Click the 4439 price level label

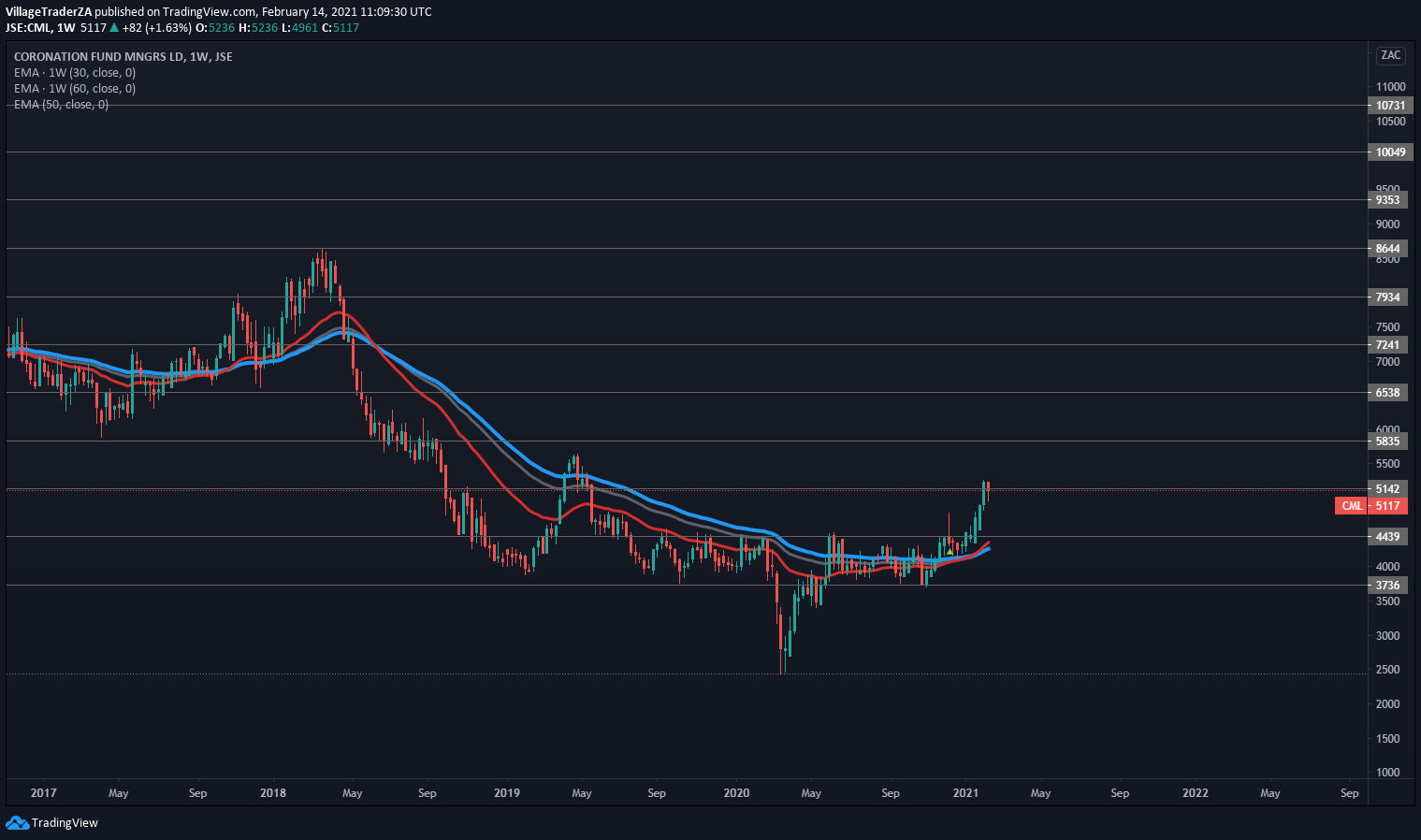(1388, 537)
